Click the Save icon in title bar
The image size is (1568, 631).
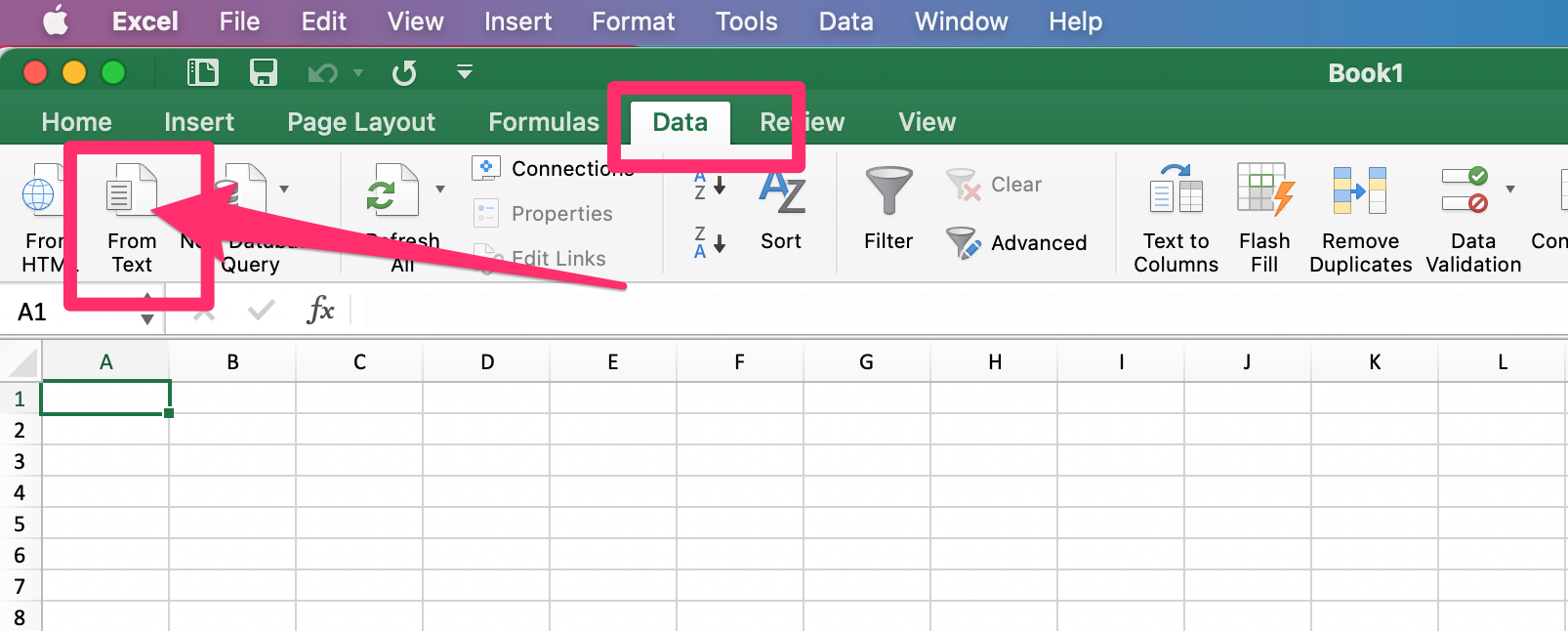tap(264, 72)
